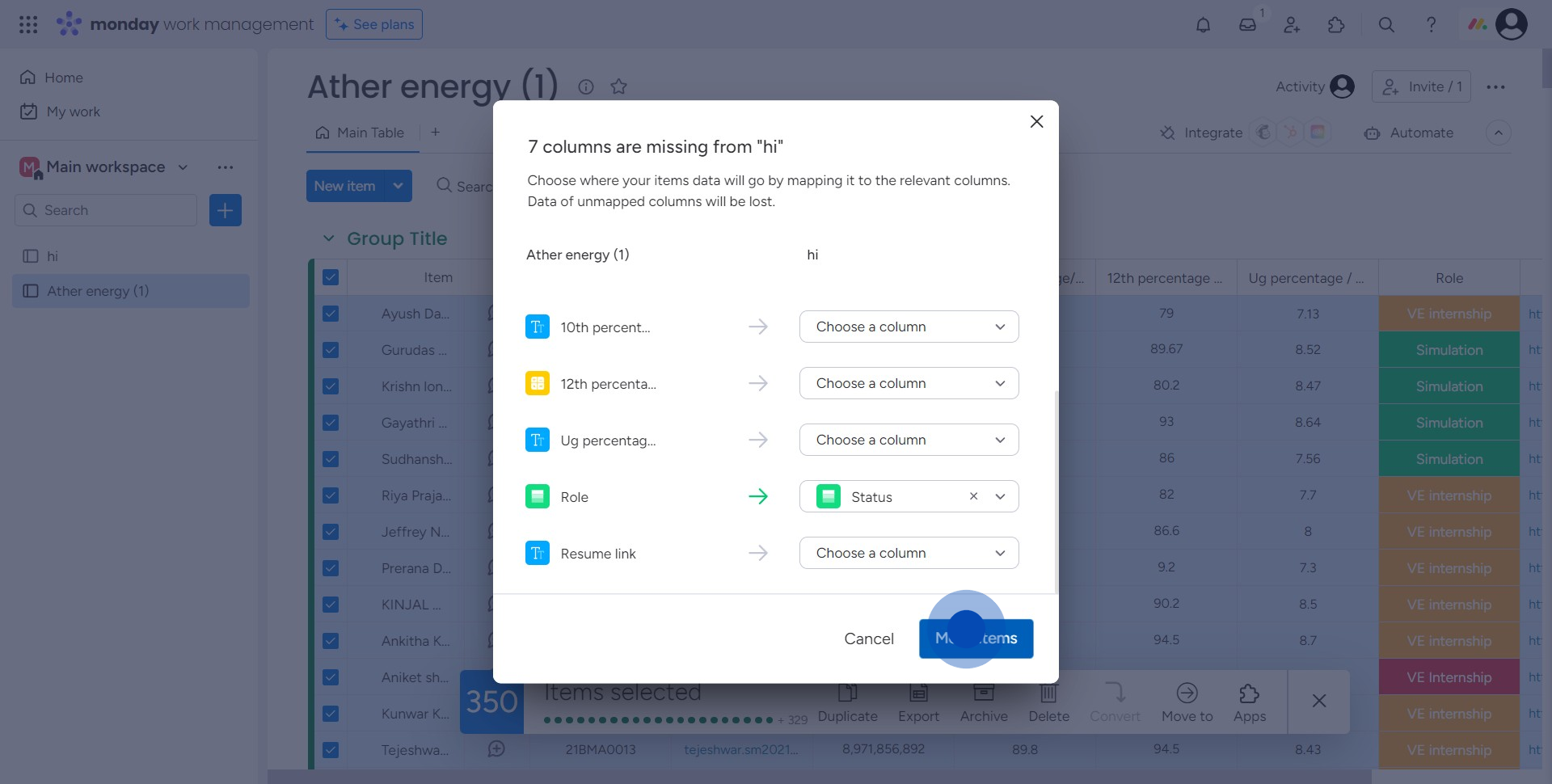Collapse the Group Title group
The image size is (1552, 784).
(328, 238)
